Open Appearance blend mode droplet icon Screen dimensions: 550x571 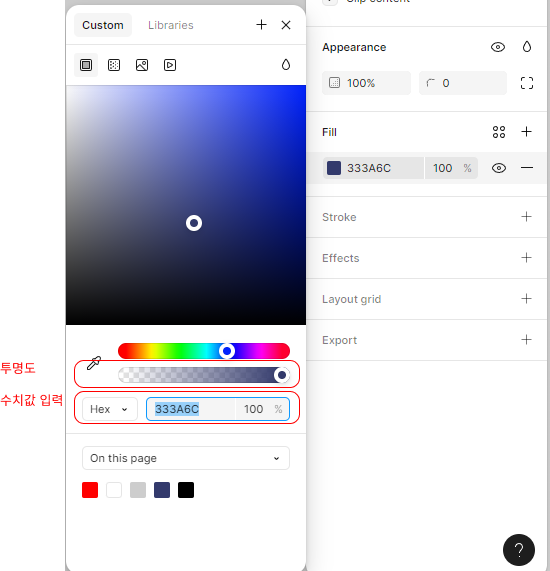(527, 47)
